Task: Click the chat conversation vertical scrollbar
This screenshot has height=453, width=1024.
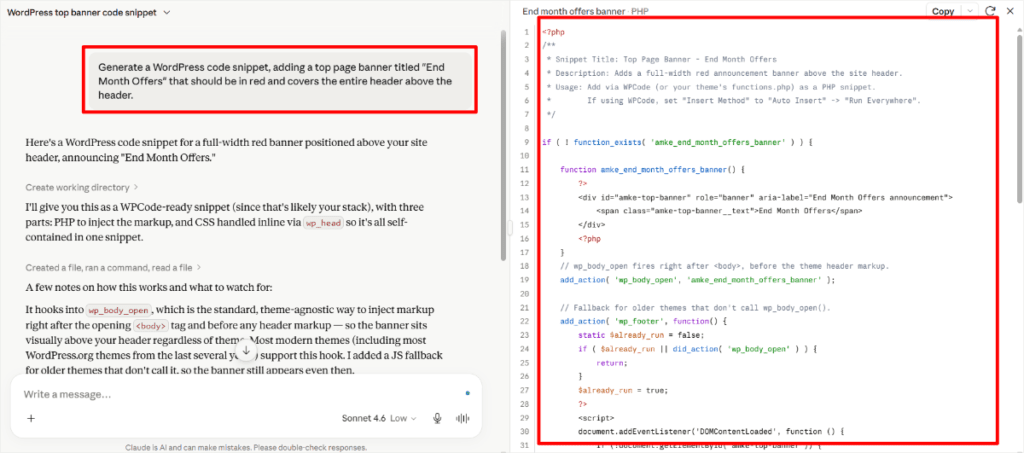Action: pos(502,144)
